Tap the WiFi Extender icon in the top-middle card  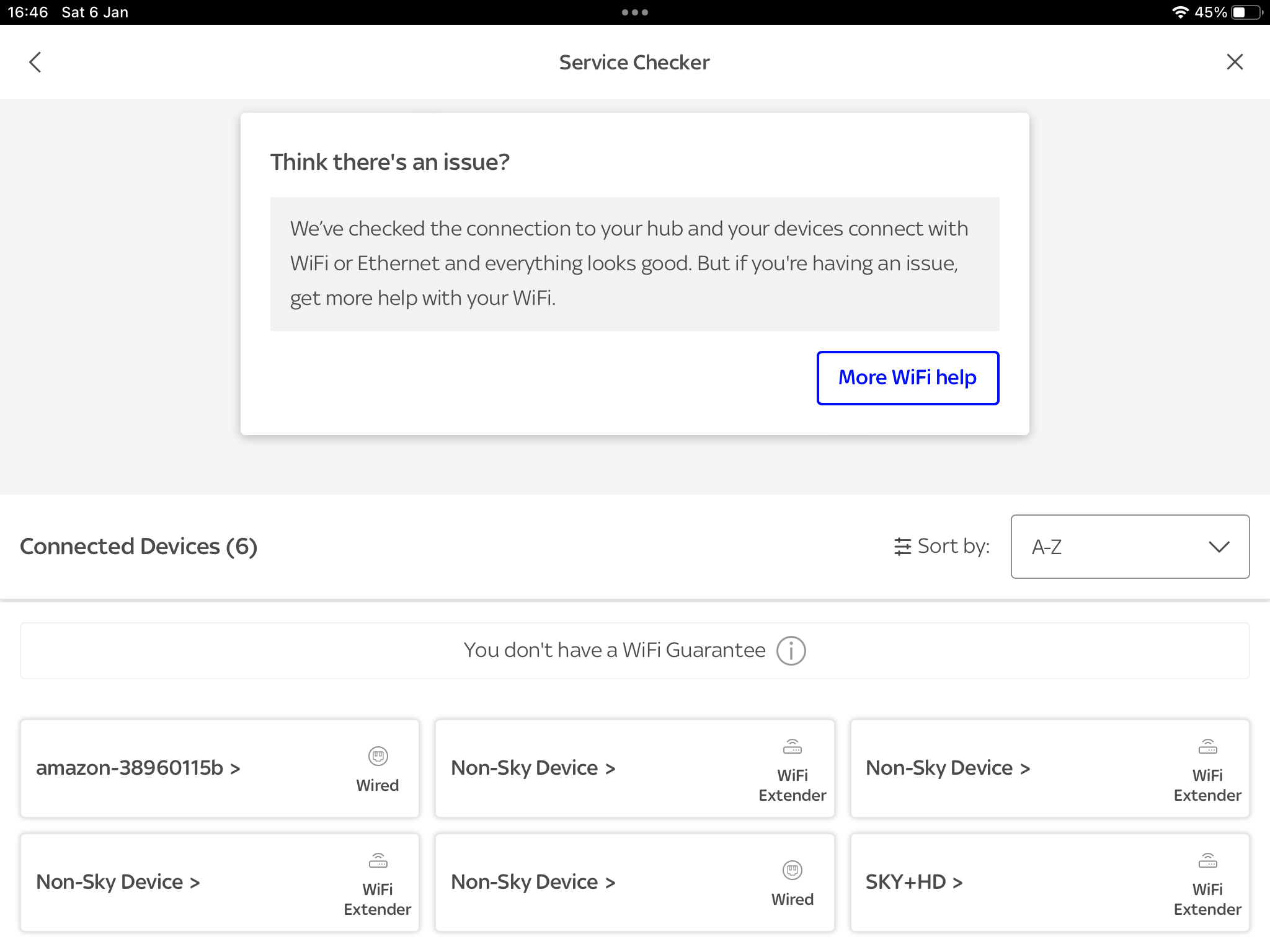click(792, 747)
